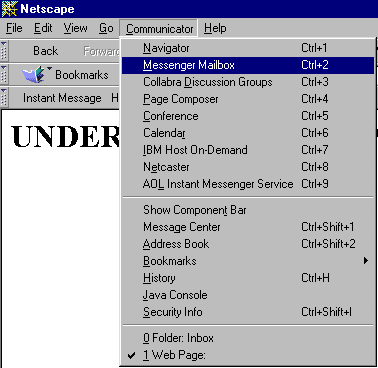
Task: Switch to the 0 Folder: Inbox window
Action: (248, 338)
